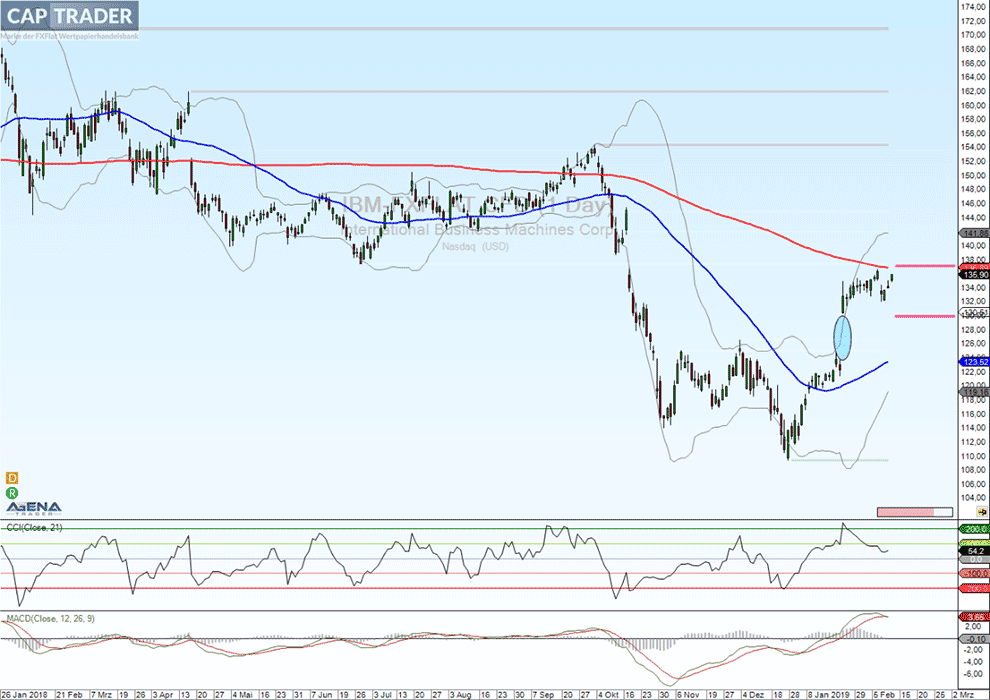990x700 pixels.
Task: Click the 6 Nov date label
Action: tap(688, 694)
